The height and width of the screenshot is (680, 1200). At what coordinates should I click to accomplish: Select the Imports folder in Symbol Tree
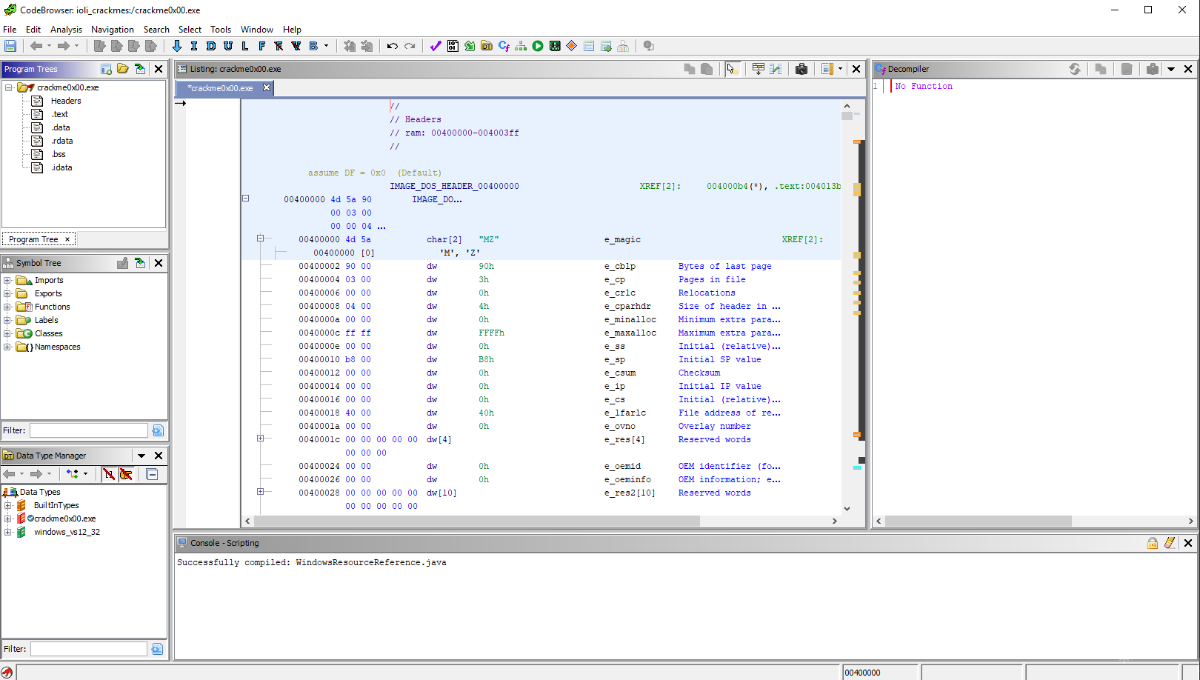click(48, 280)
